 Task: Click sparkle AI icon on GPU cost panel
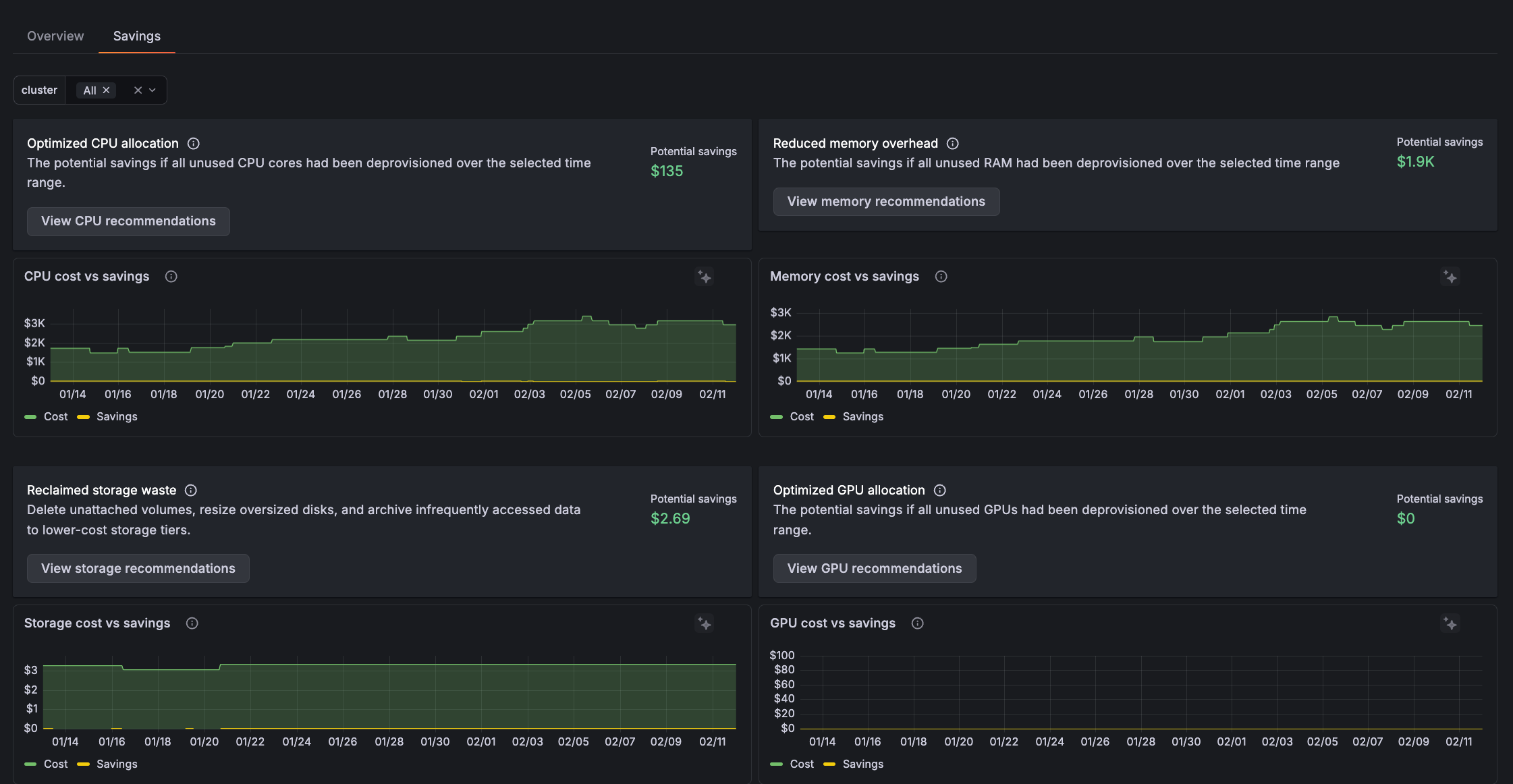point(1450,623)
